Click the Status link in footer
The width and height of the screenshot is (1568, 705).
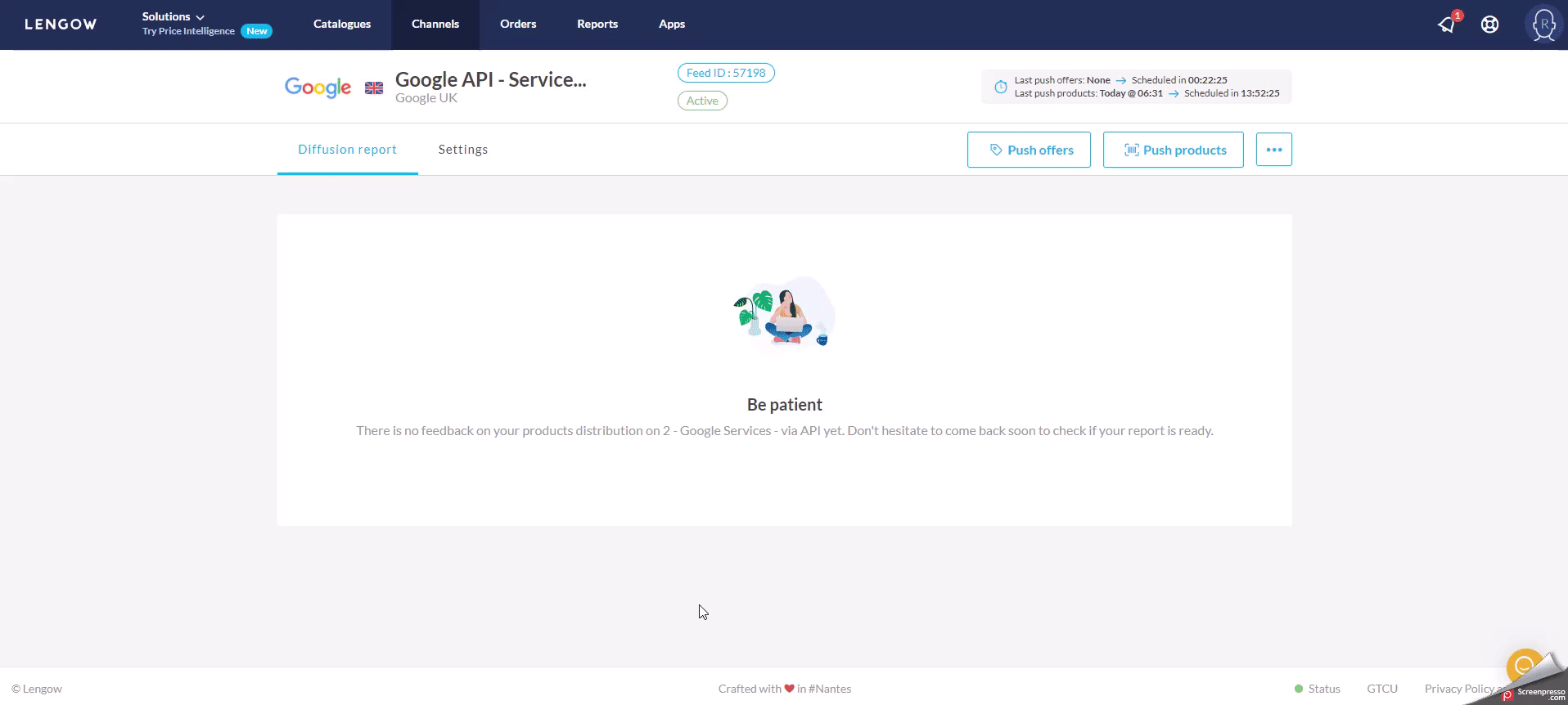1324,689
